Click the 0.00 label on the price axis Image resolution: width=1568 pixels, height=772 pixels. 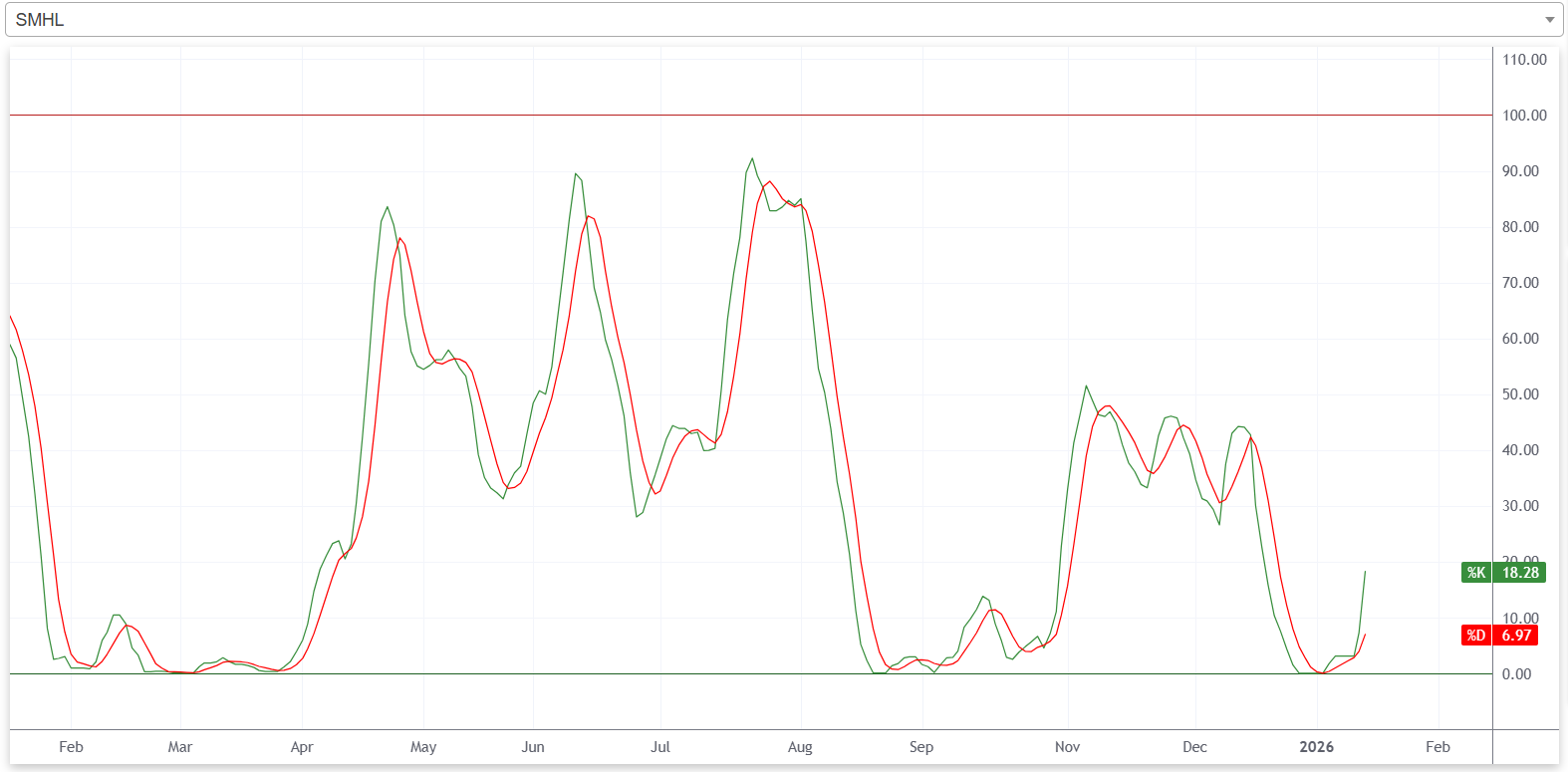click(x=1516, y=674)
